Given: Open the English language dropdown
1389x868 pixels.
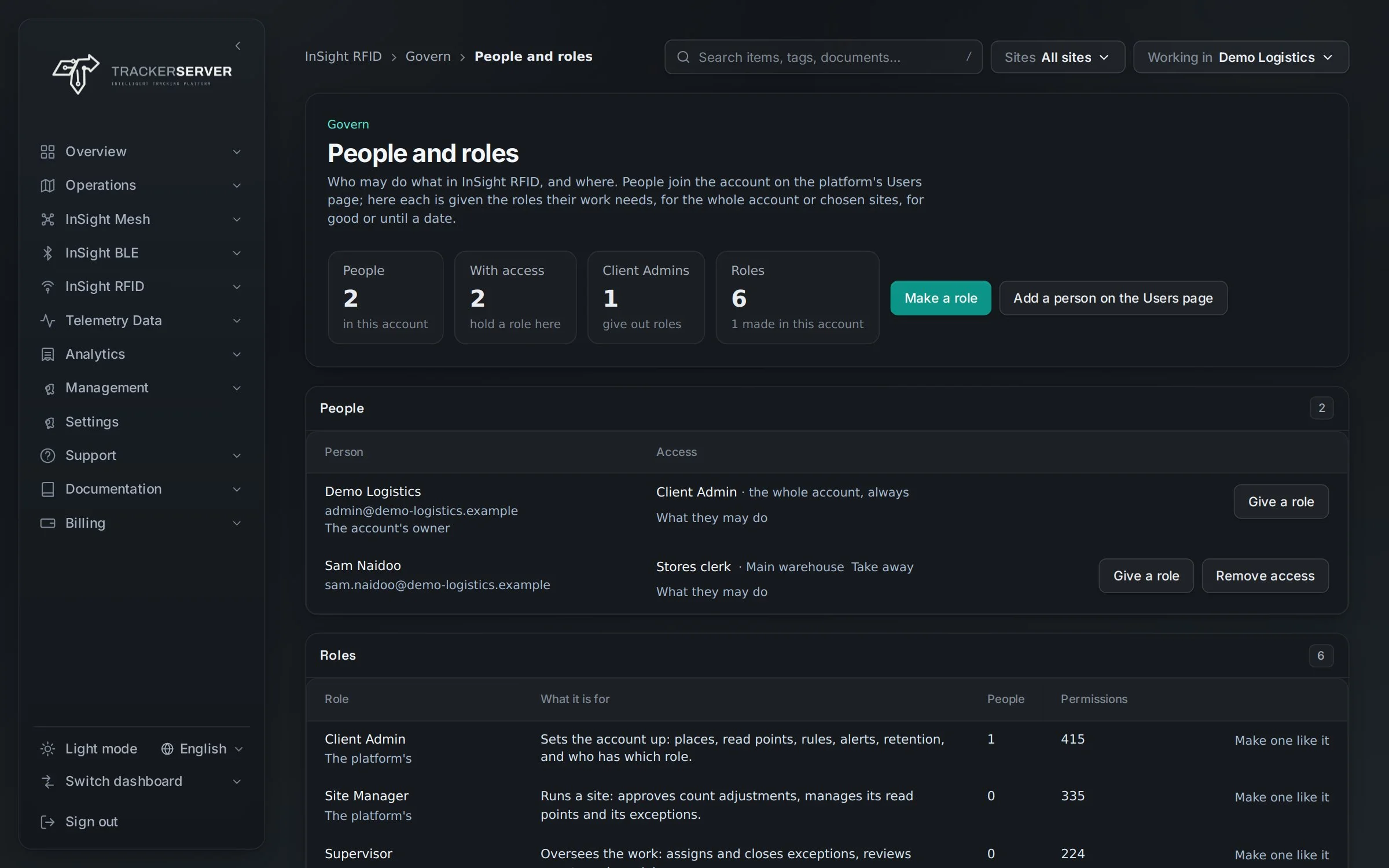Looking at the screenshot, I should coord(202,749).
